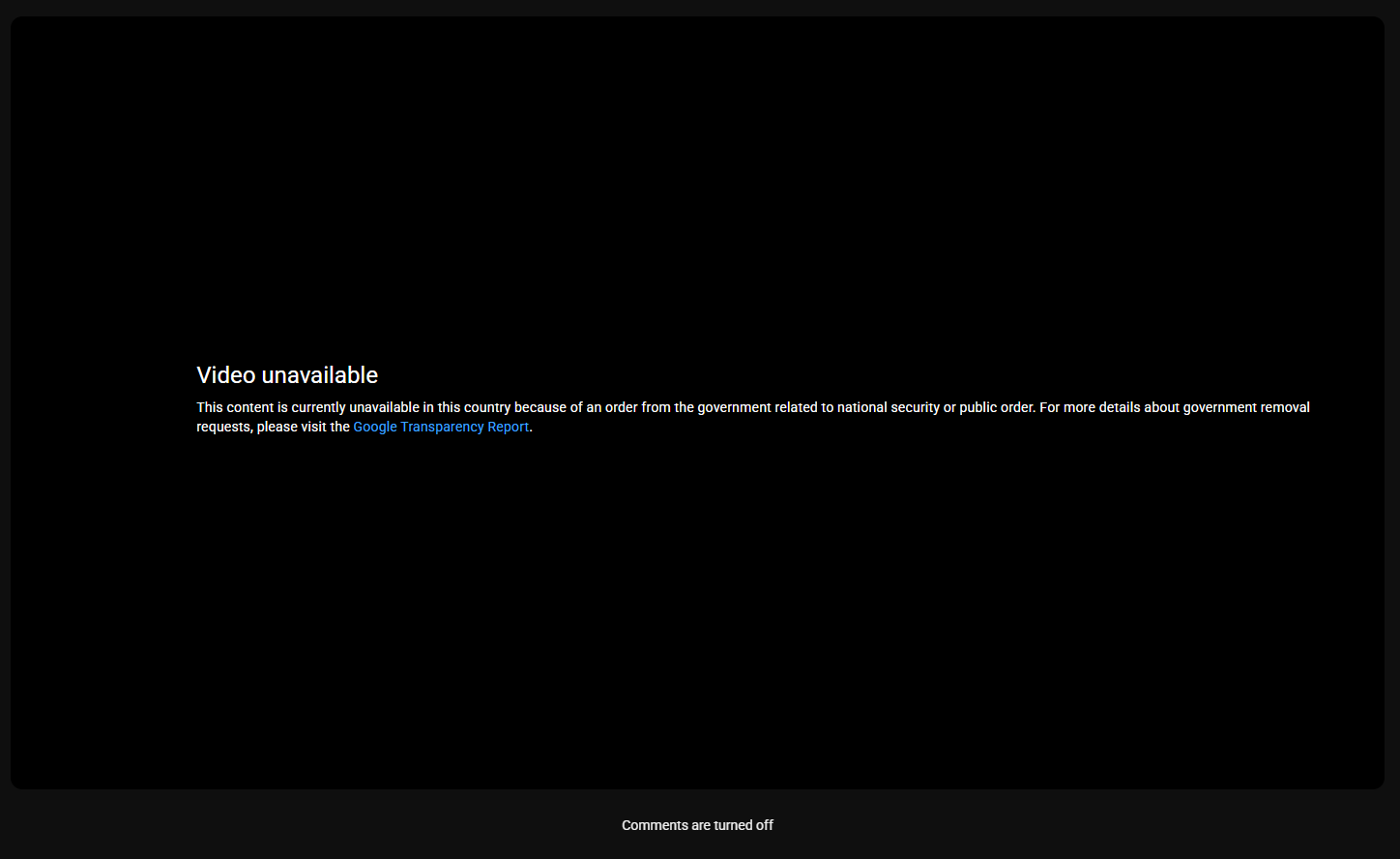1400x859 pixels.
Task: Click the phrase "in this country"
Action: [466, 407]
